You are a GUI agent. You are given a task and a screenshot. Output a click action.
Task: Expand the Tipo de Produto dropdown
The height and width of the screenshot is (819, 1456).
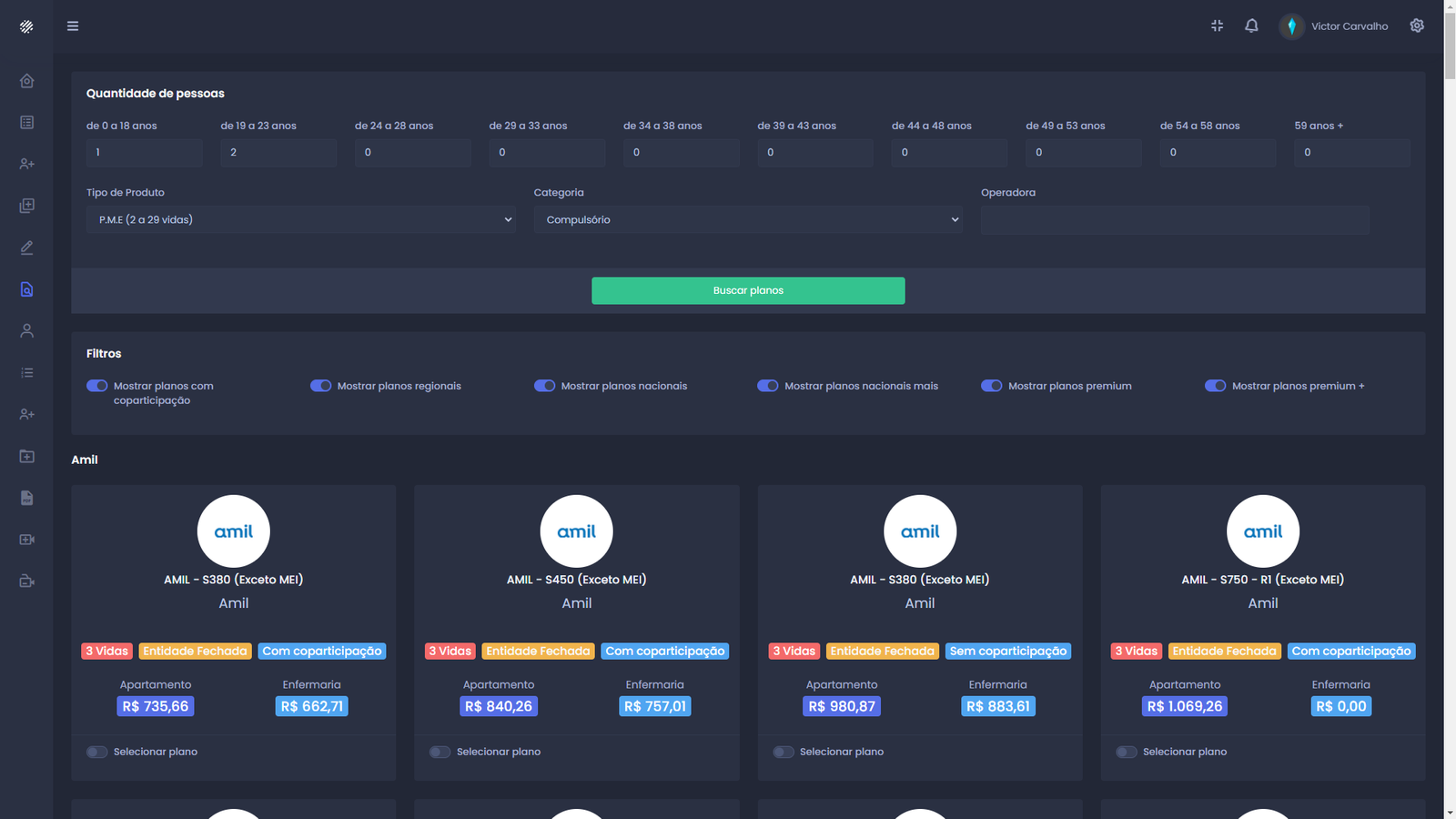tap(300, 219)
